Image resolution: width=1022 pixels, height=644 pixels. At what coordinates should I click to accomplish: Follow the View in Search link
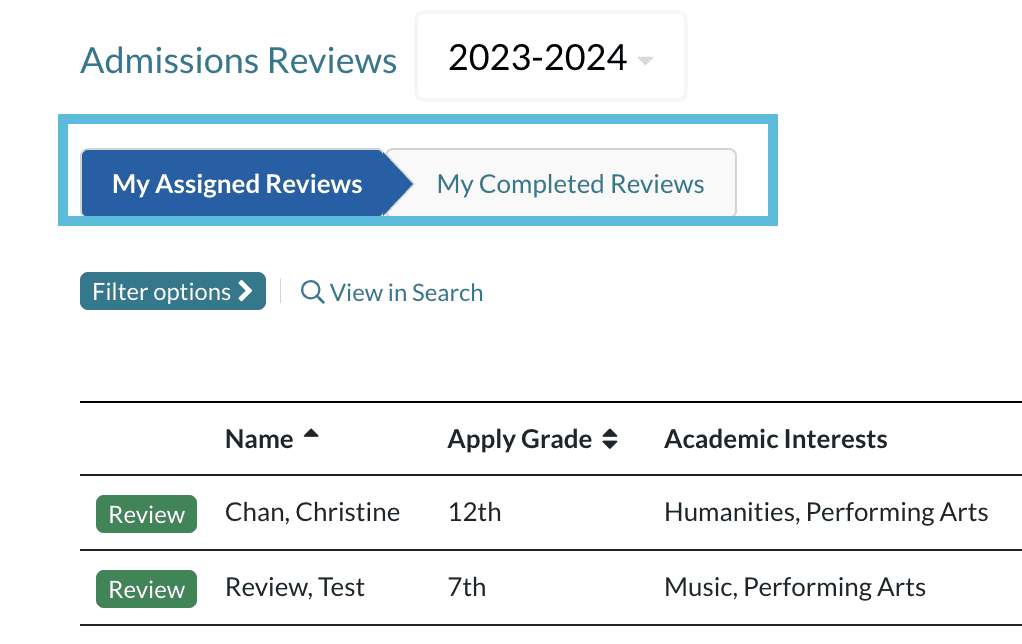[405, 293]
